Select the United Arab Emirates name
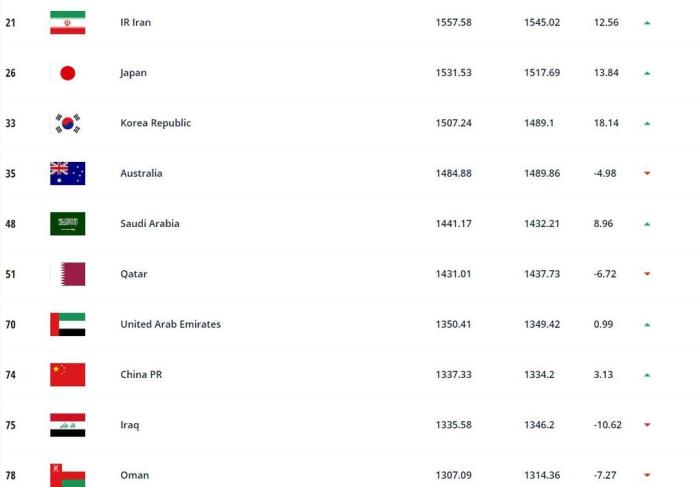The width and height of the screenshot is (700, 487). [170, 324]
